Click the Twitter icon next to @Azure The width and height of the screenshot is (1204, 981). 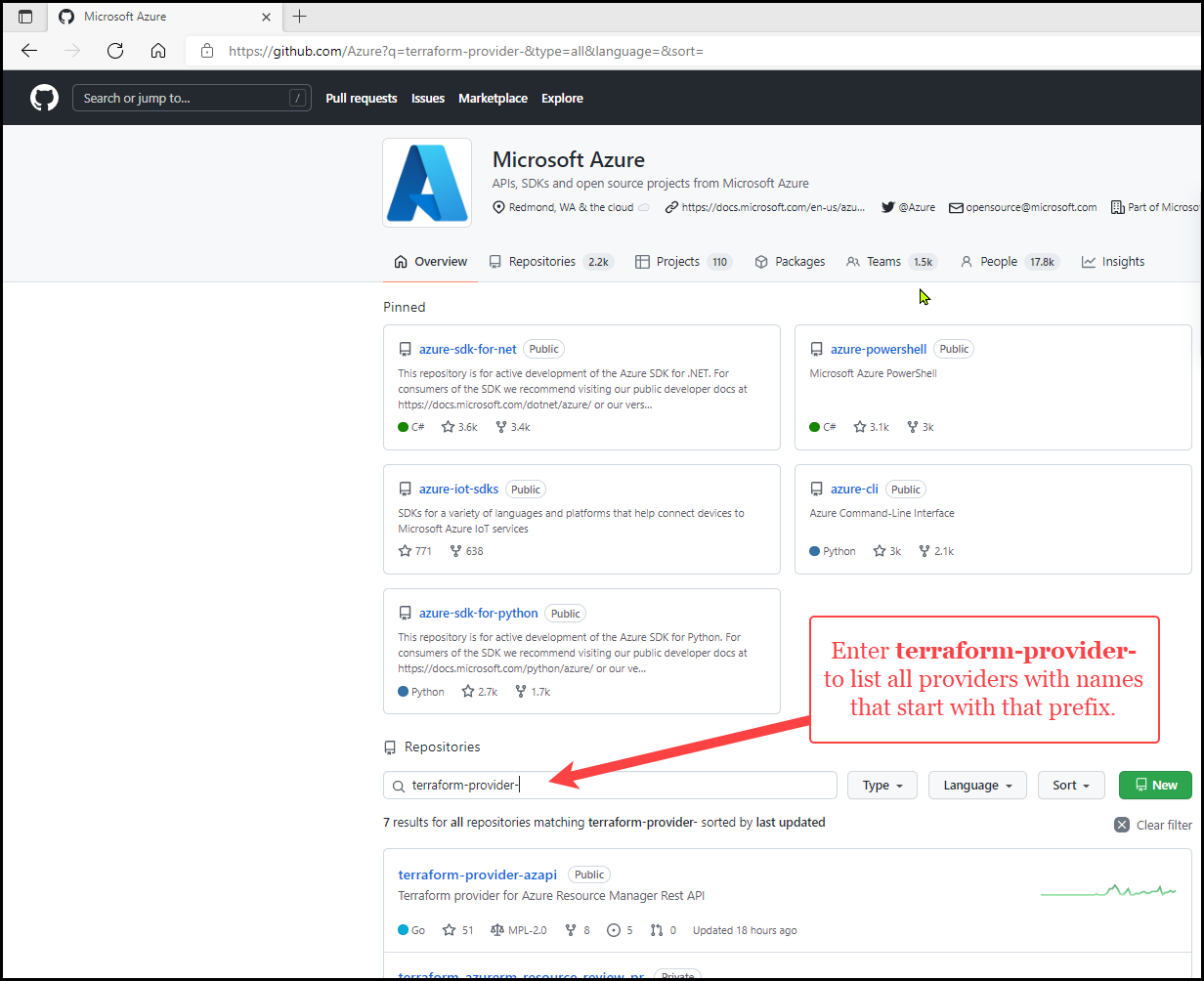(886, 206)
